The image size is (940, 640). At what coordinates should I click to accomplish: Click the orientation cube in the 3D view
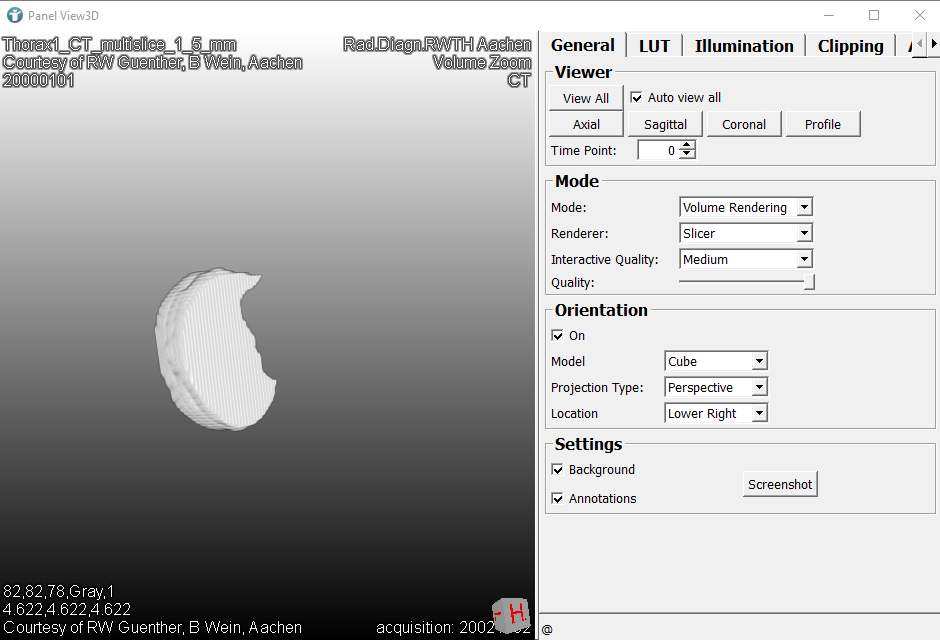(511, 612)
